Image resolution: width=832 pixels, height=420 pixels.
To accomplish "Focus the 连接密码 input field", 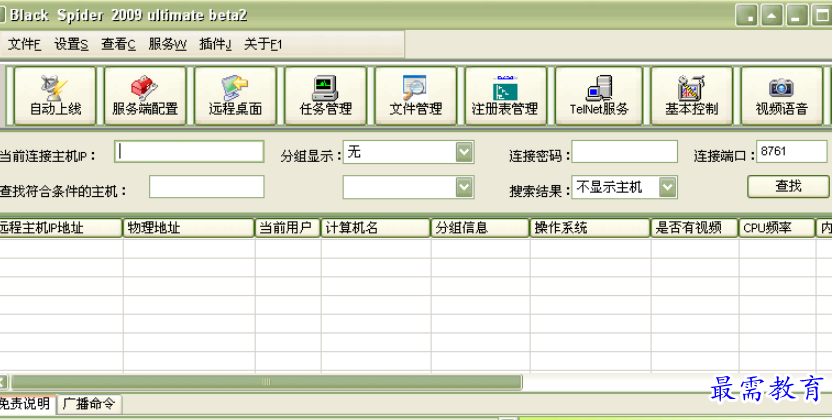I will (x=625, y=152).
